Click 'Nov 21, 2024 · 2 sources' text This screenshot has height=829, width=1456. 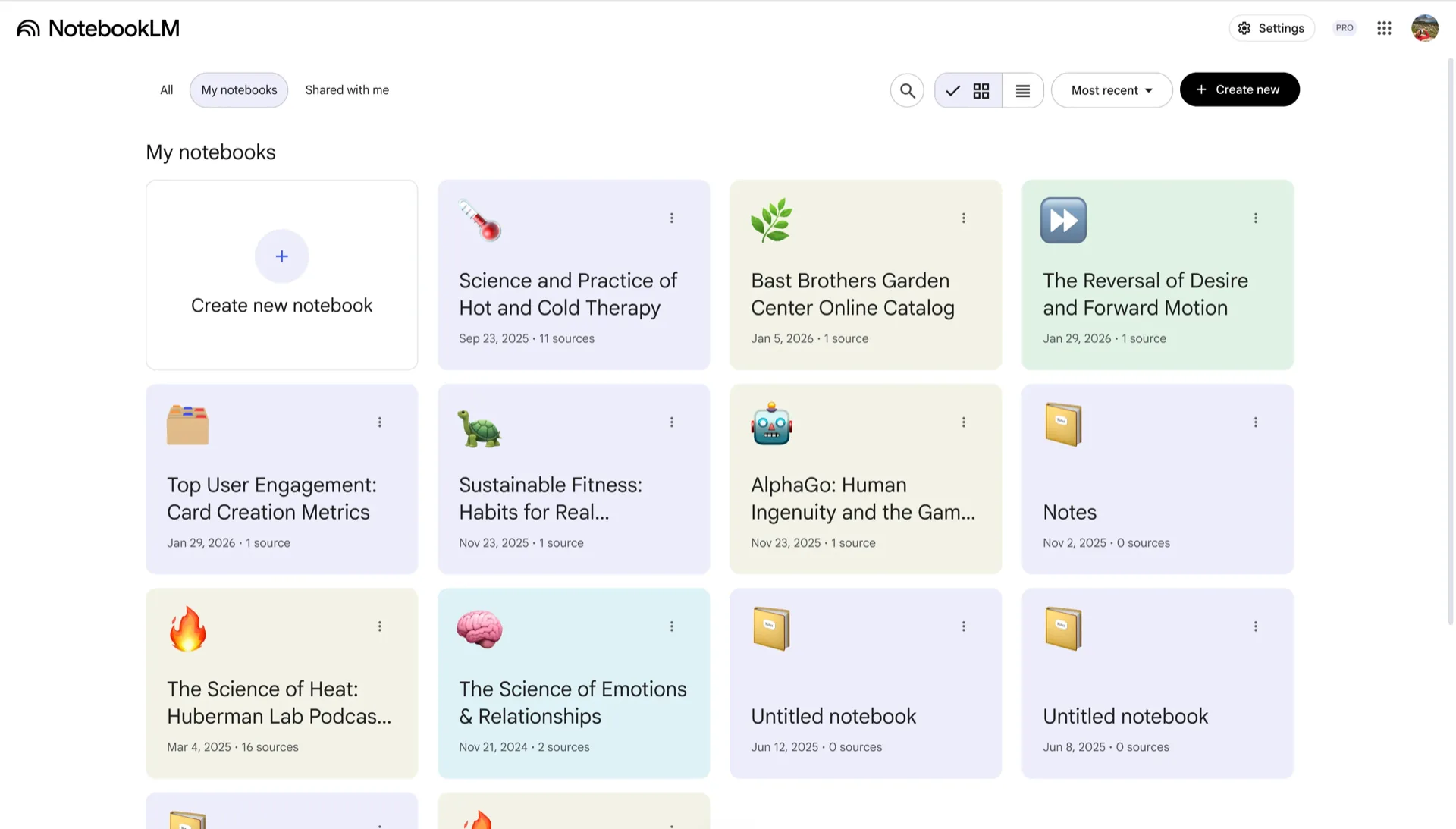[524, 748]
